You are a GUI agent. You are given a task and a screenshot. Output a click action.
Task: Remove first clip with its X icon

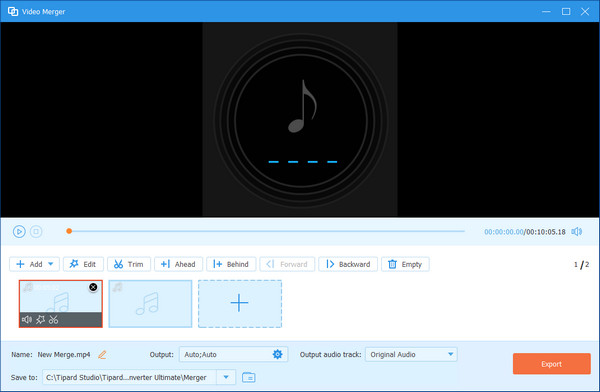(x=93, y=287)
